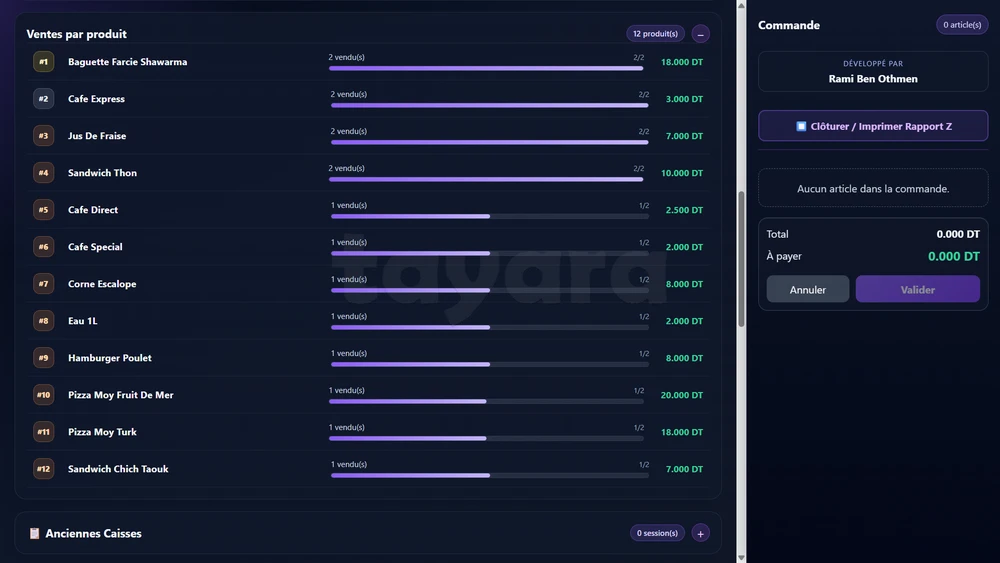The height and width of the screenshot is (563, 1000).
Task: Click the #2 rank badge
Action: pyautogui.click(x=43, y=99)
